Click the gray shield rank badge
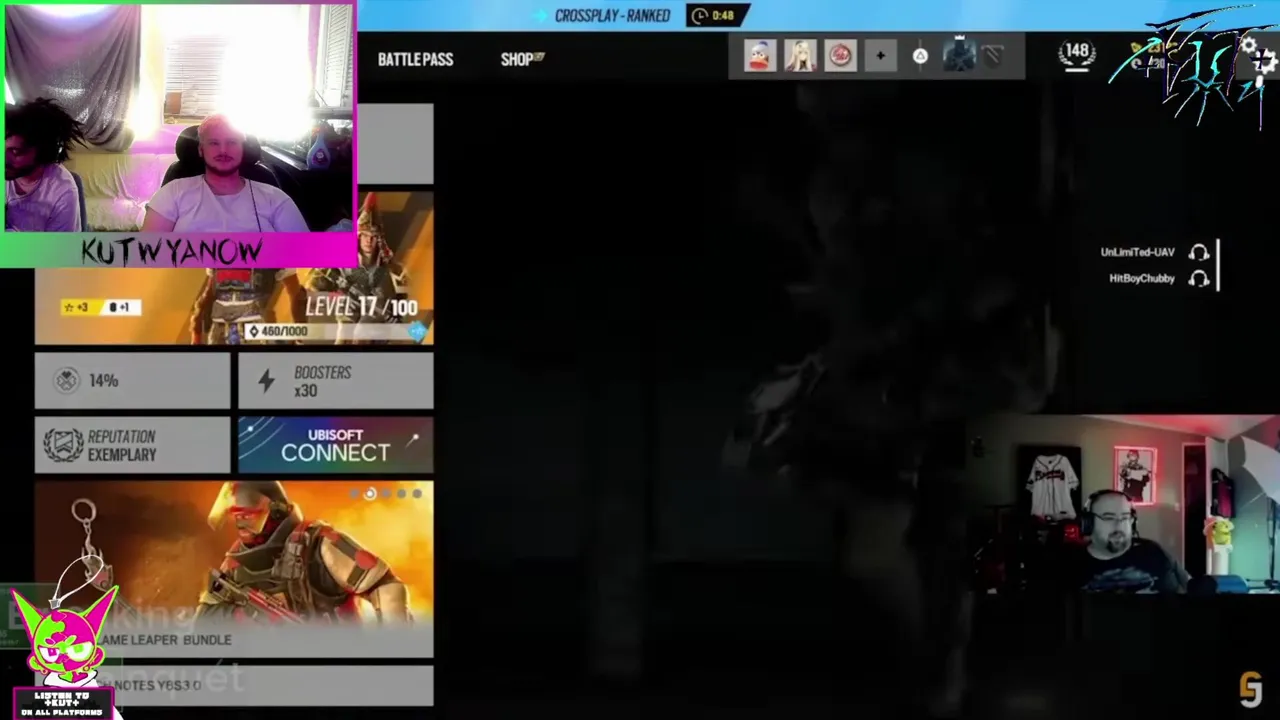 (992, 57)
